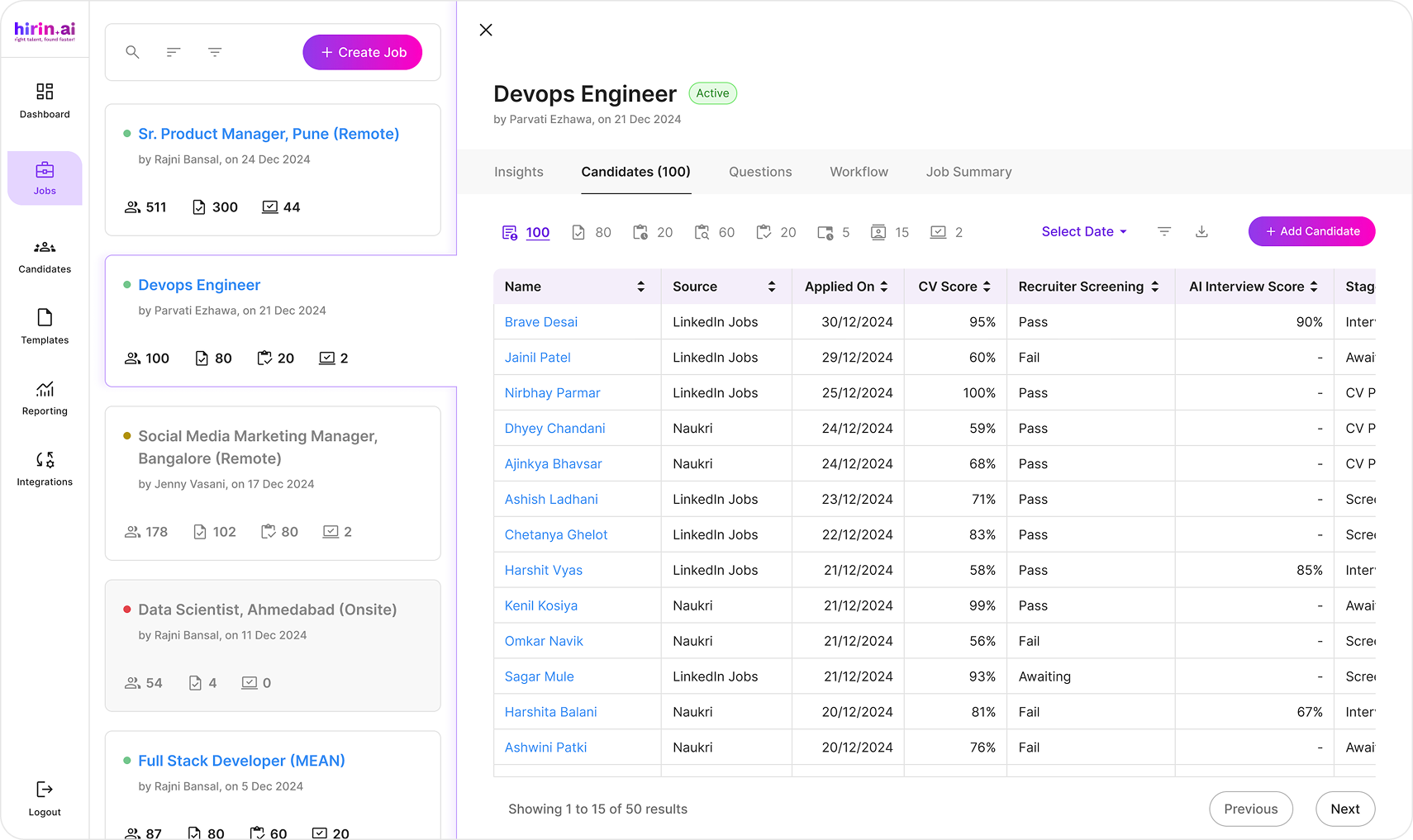Switch to the Insights tab

pos(519,172)
